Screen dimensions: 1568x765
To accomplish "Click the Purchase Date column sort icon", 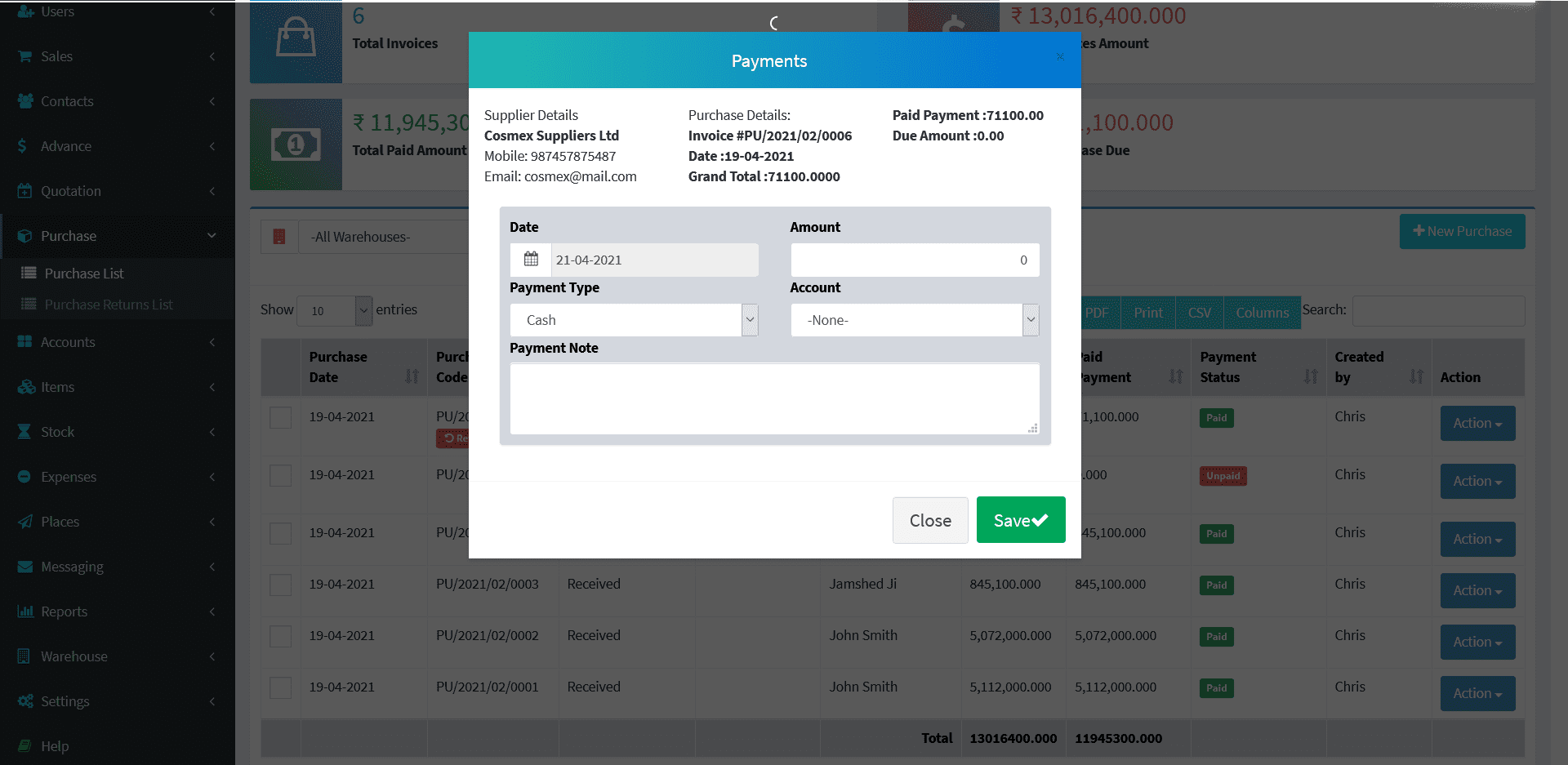I will (412, 376).
